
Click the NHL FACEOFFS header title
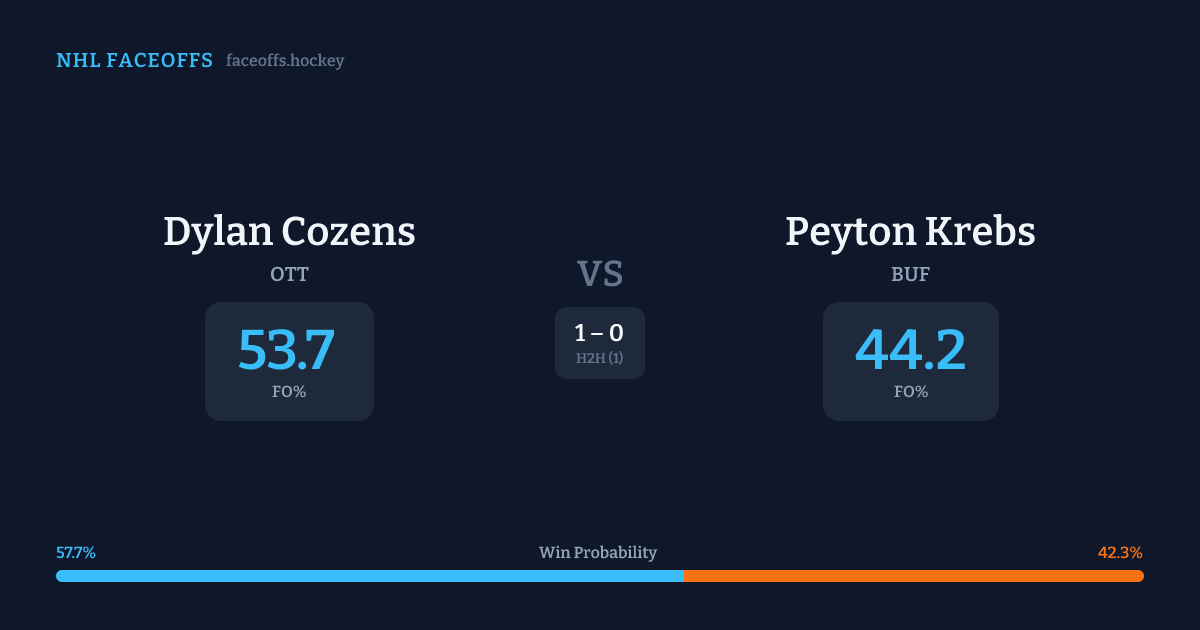click(134, 61)
